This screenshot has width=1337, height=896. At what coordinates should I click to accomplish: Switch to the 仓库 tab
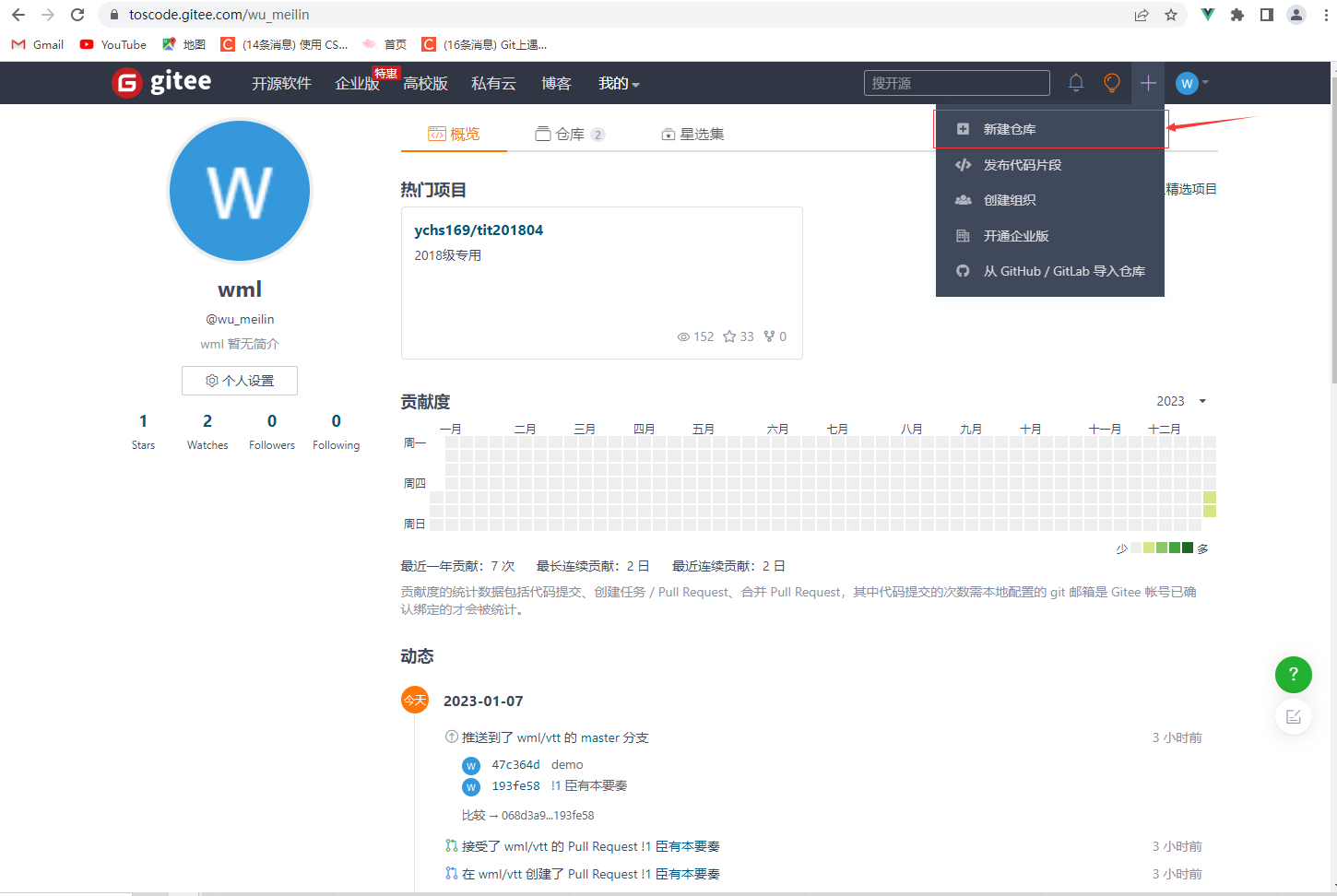tap(569, 133)
